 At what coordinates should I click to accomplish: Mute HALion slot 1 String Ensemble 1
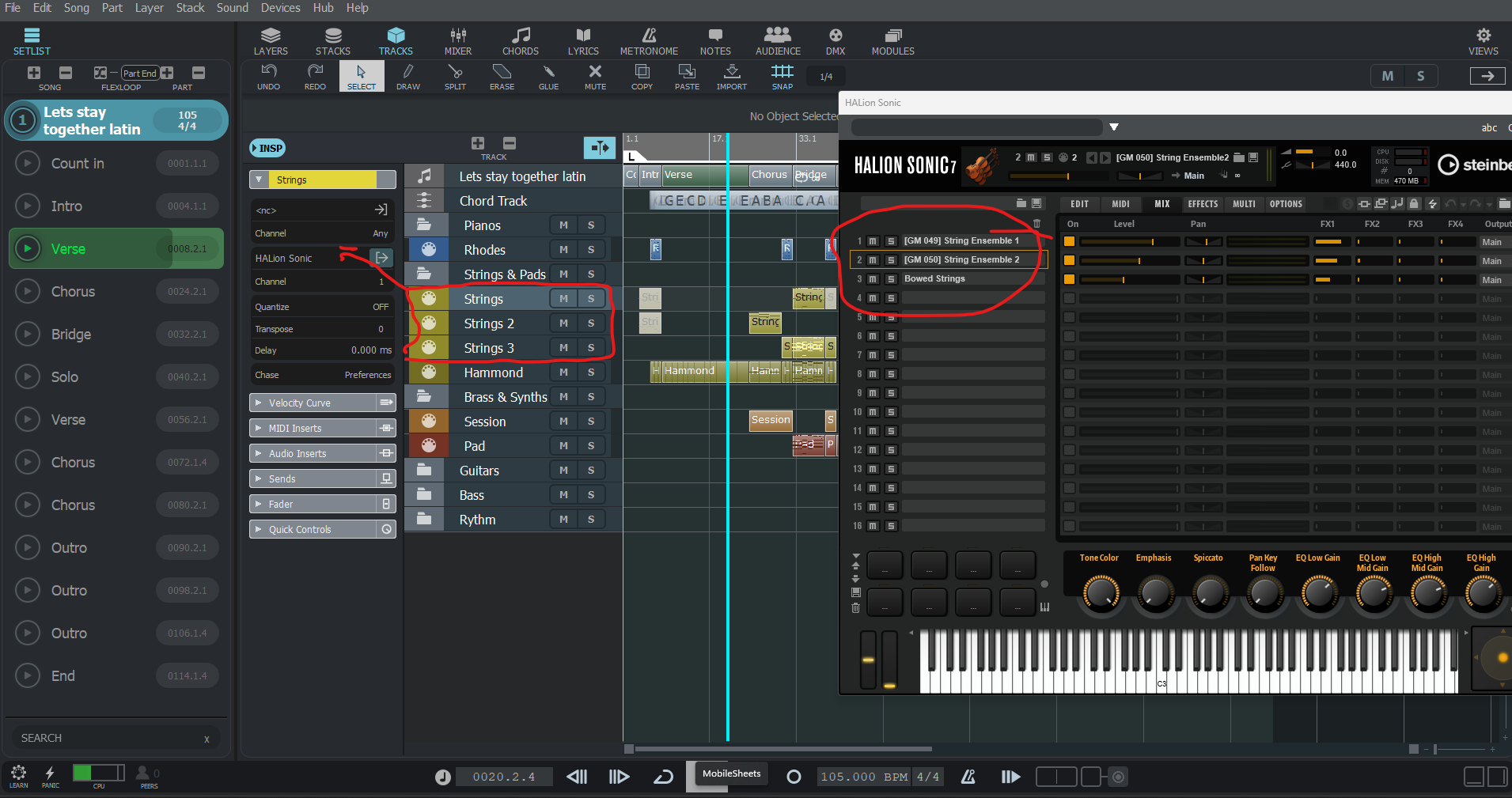pos(873,241)
